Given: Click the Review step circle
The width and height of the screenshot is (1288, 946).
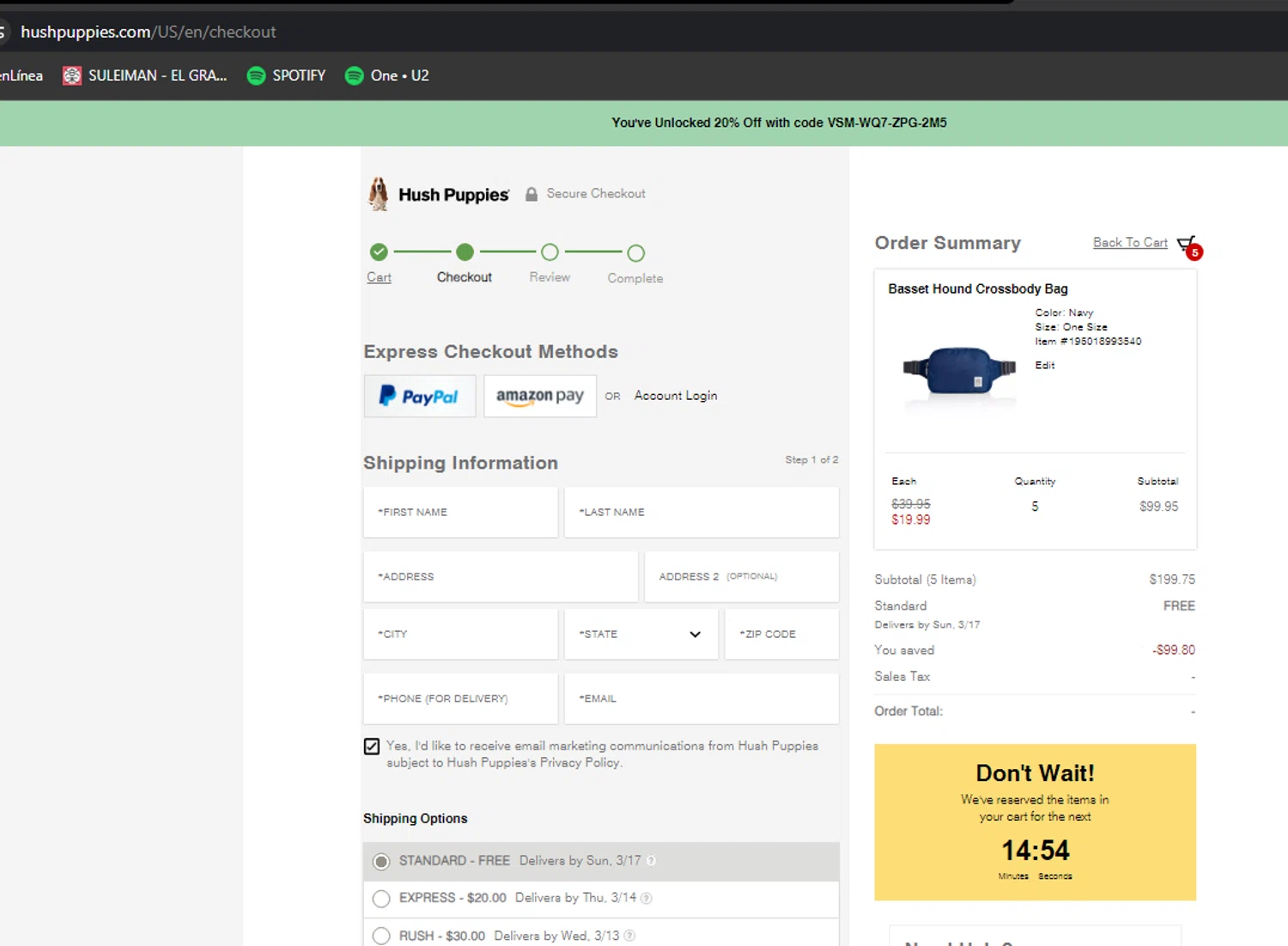Looking at the screenshot, I should point(550,252).
